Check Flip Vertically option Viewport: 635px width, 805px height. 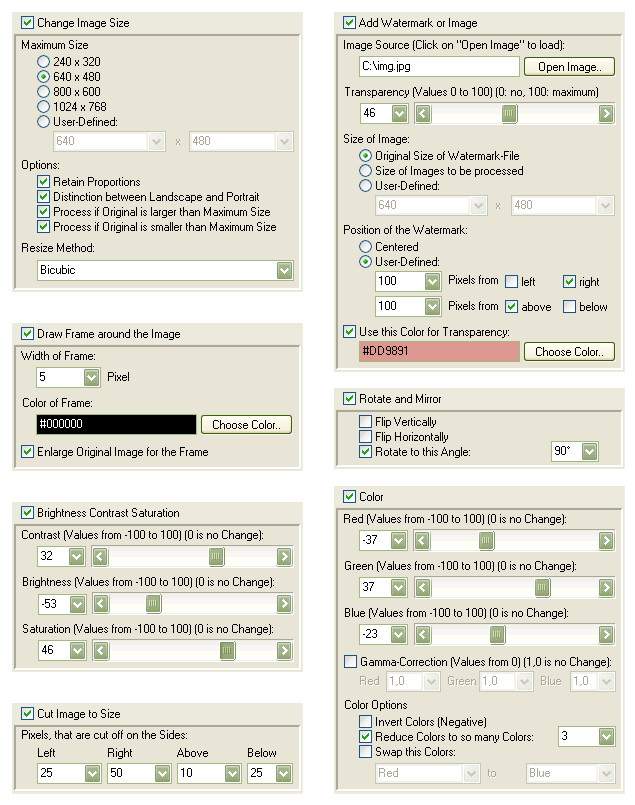coord(365,421)
